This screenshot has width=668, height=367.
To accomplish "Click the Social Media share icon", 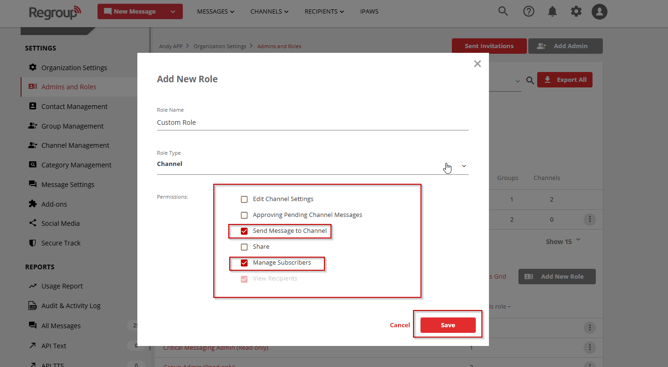I will pos(32,223).
